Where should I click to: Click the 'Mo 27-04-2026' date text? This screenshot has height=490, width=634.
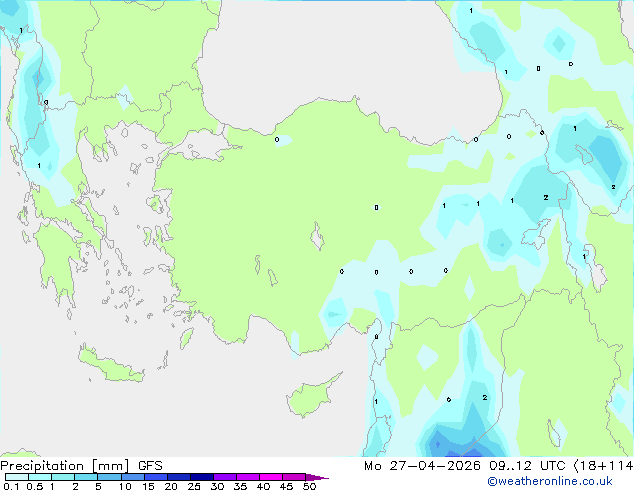[422, 466]
